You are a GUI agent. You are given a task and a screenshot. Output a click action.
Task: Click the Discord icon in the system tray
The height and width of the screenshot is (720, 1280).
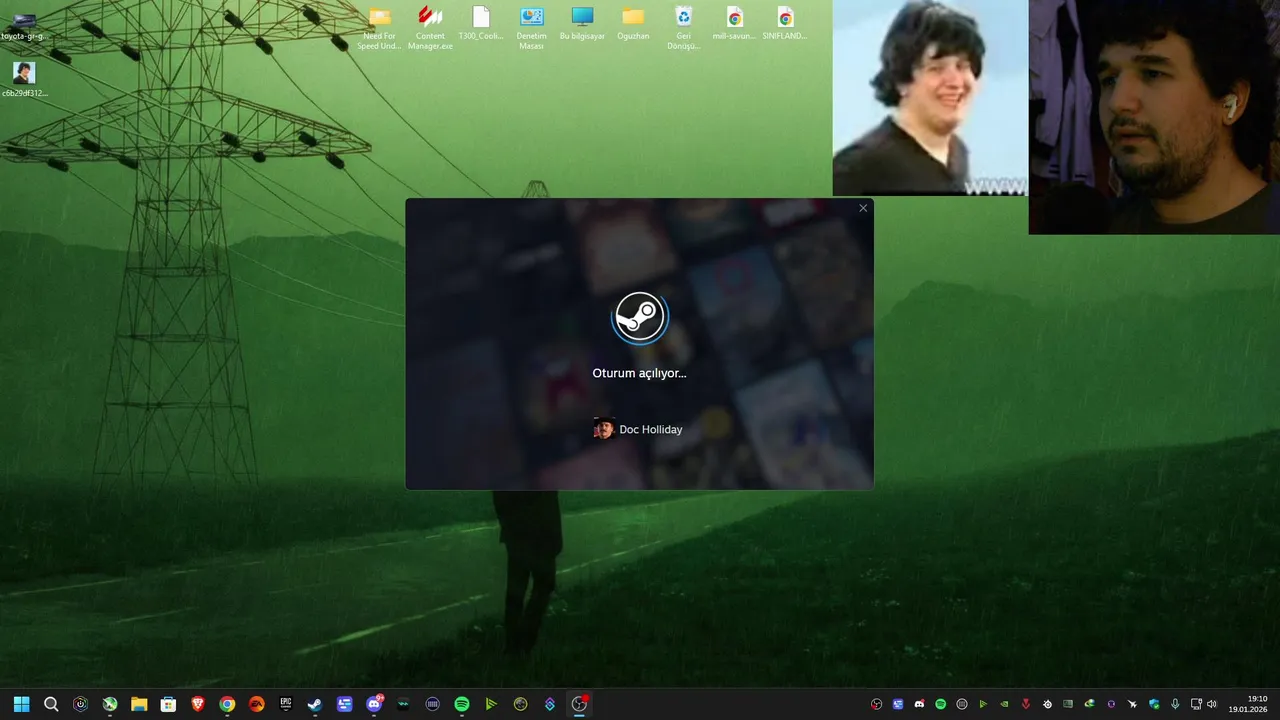tap(919, 704)
